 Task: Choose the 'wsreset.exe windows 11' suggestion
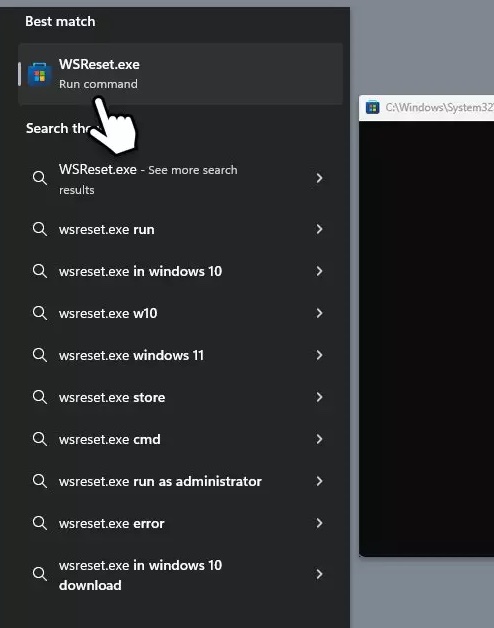tap(180, 355)
